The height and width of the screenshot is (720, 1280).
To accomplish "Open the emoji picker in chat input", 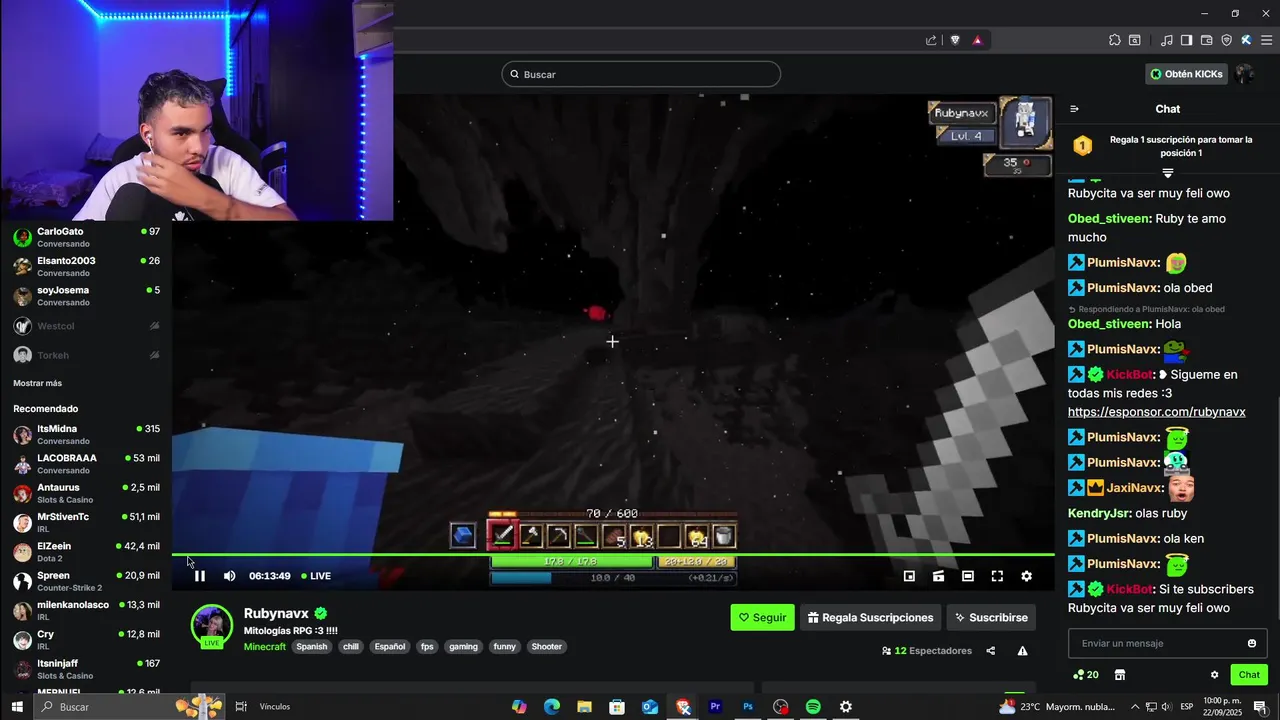I will (x=1252, y=643).
